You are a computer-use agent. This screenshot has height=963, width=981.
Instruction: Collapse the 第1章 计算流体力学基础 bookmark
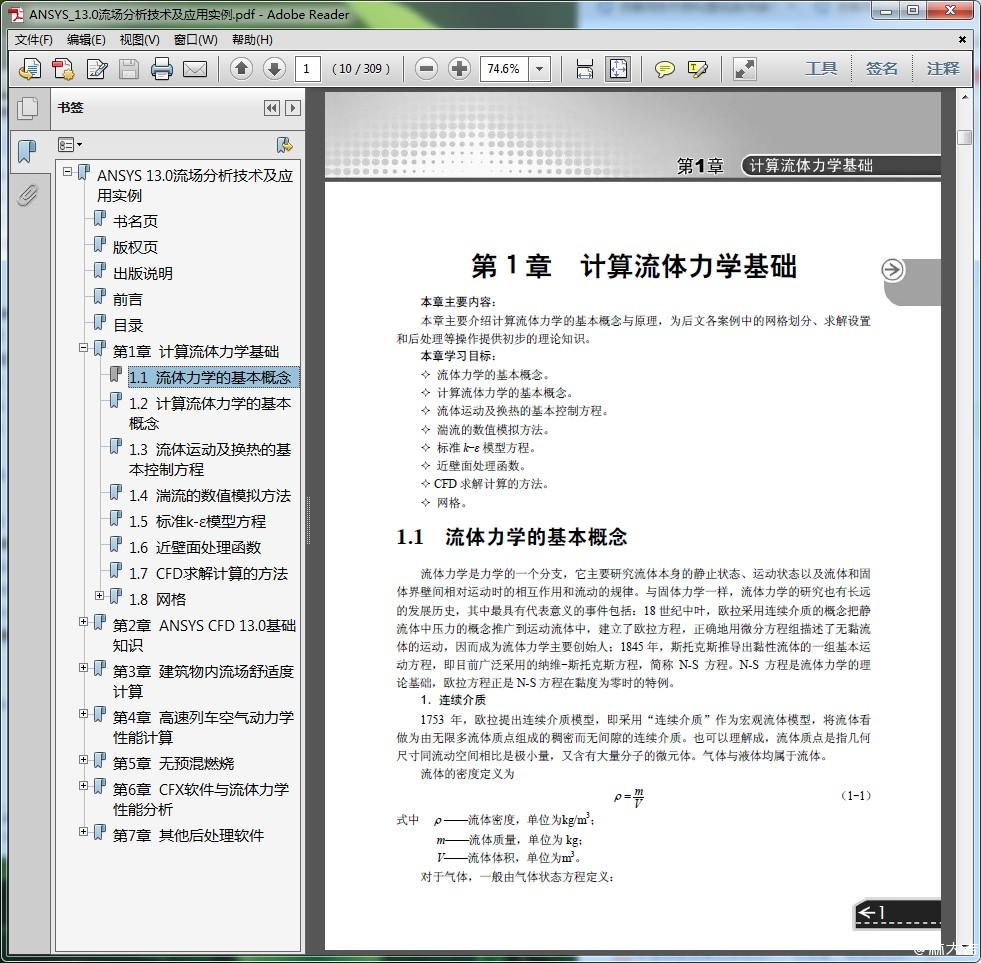tap(84, 348)
